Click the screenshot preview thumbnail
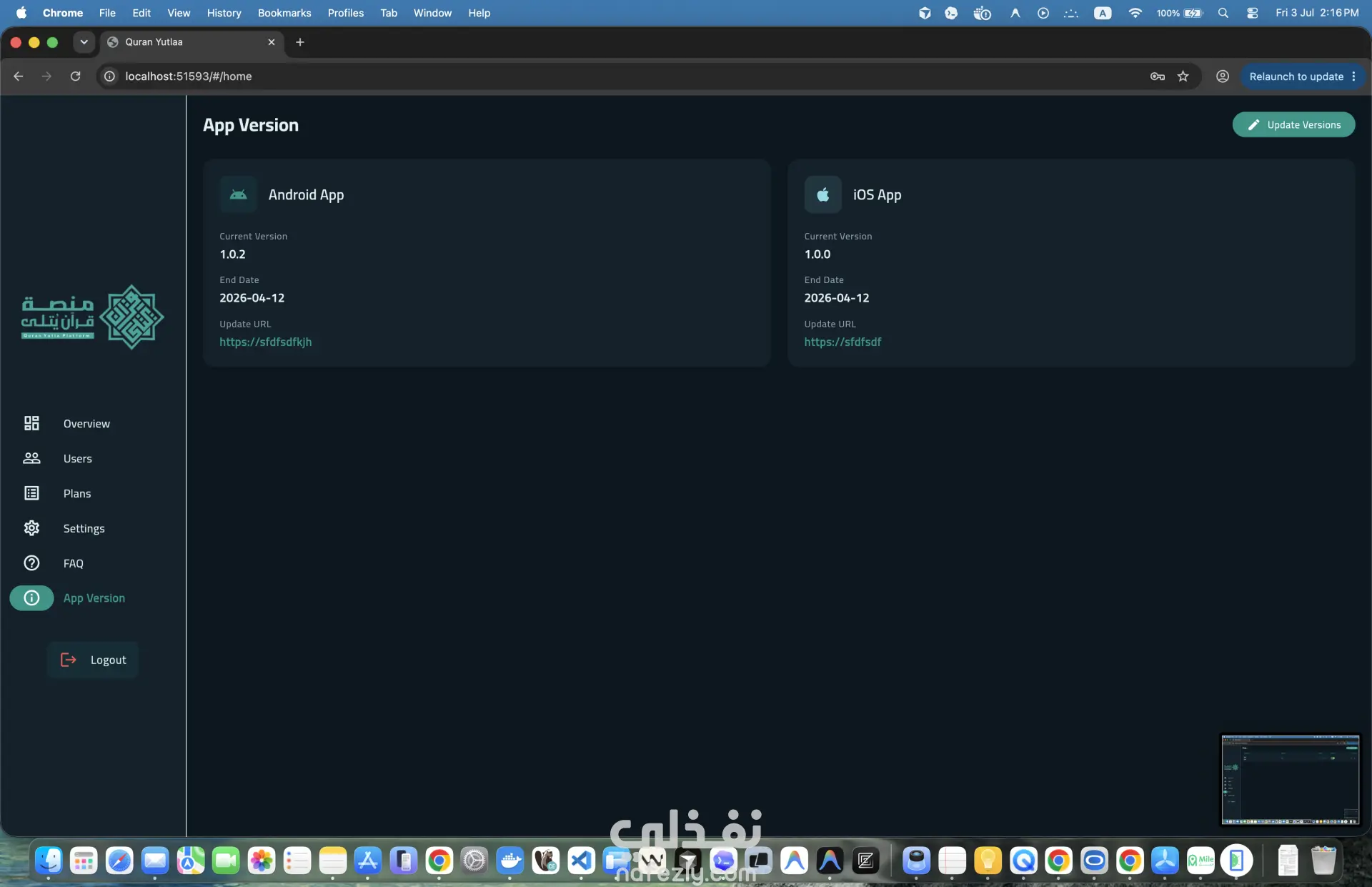The height and width of the screenshot is (887, 1372). tap(1291, 780)
